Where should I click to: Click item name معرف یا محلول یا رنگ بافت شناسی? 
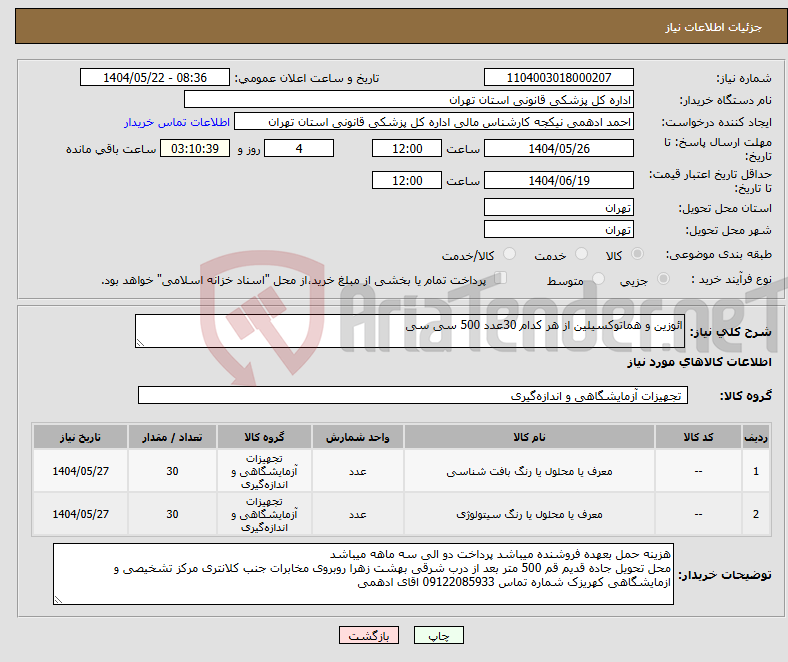click(529, 471)
